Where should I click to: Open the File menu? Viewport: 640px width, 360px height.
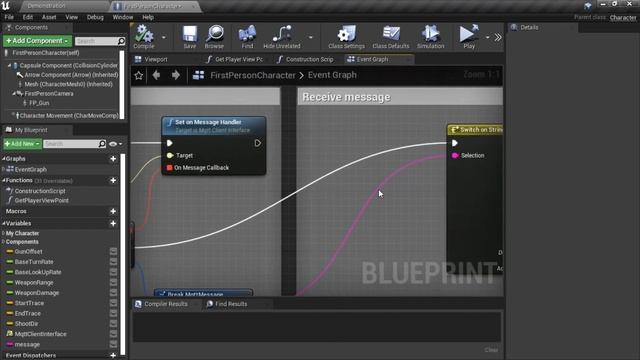(x=9, y=17)
